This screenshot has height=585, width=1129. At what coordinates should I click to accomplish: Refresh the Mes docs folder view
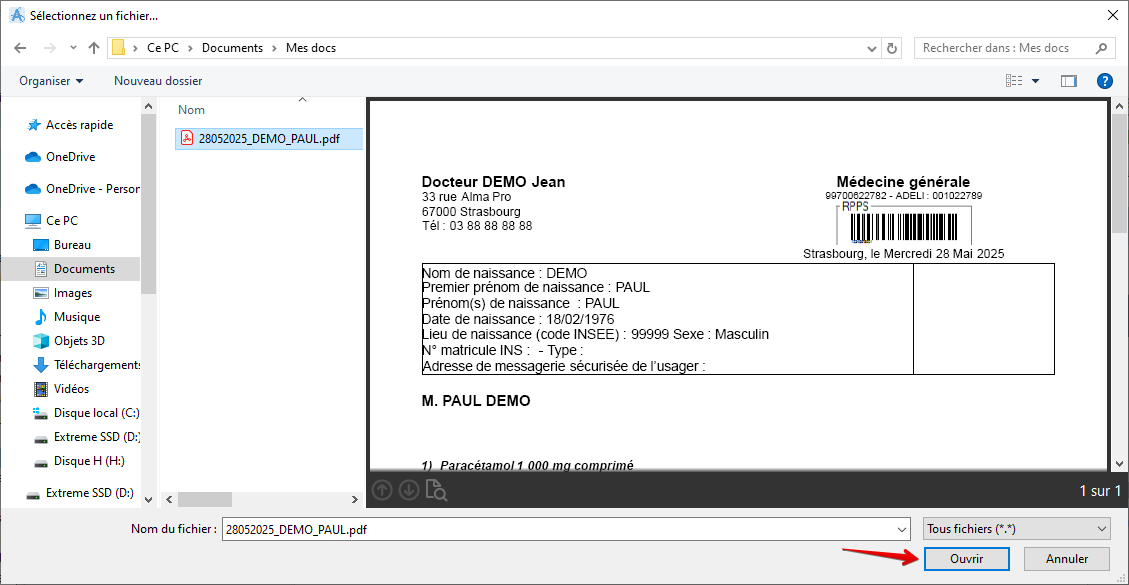(x=892, y=48)
